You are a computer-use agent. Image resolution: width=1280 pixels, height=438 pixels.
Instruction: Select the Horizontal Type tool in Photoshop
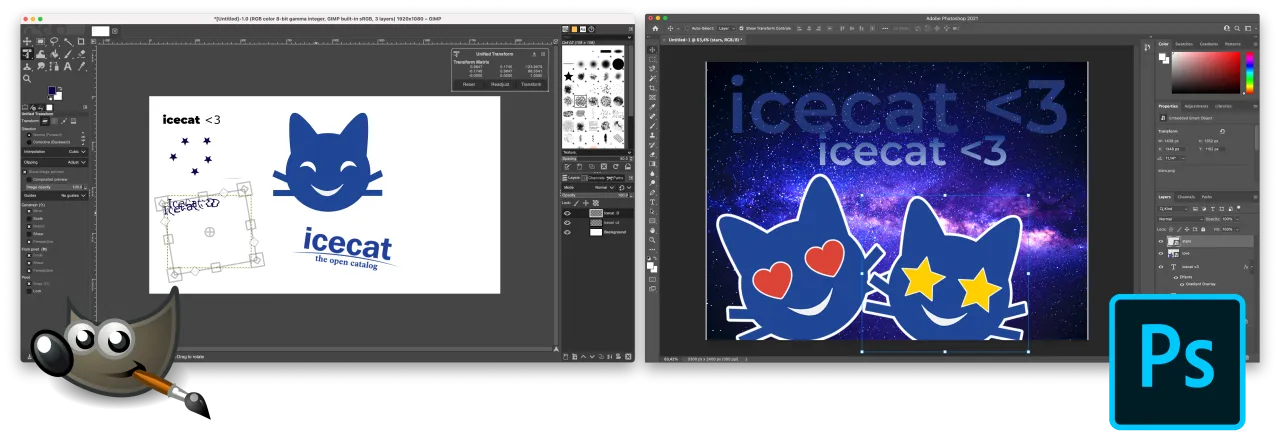pos(652,200)
